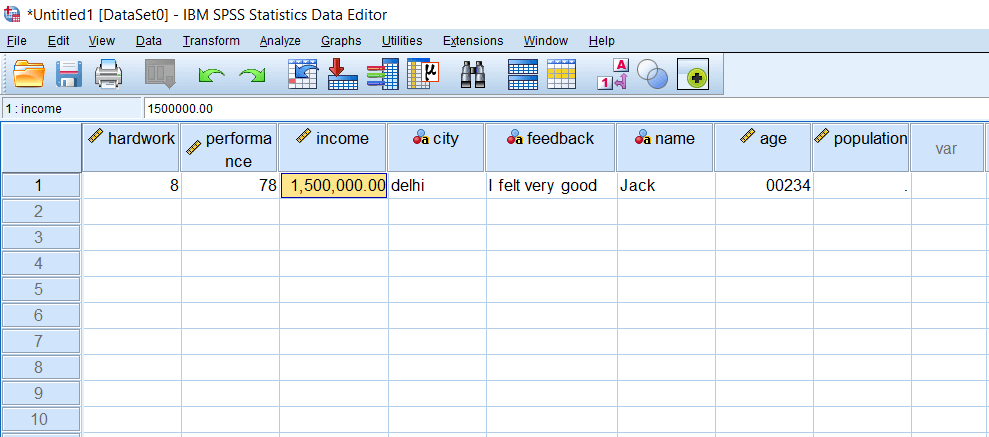Viewport: 989px width, 437px height.
Task: Select the highlighted 1,500,000.00 income cell
Action: point(334,185)
